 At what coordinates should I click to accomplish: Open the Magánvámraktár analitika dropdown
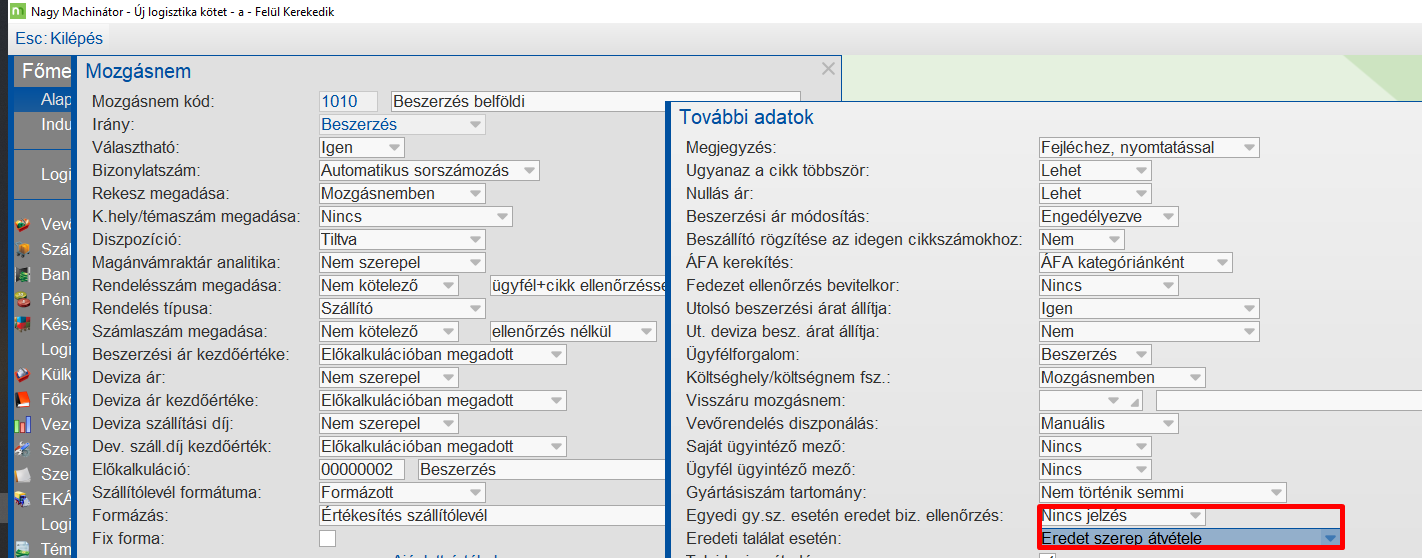402,262
